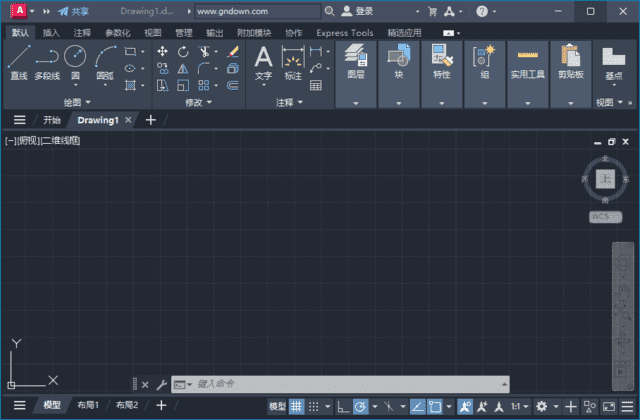This screenshot has width=640, height=420.
Task: Toggle snap mode in status bar
Action: [313, 407]
